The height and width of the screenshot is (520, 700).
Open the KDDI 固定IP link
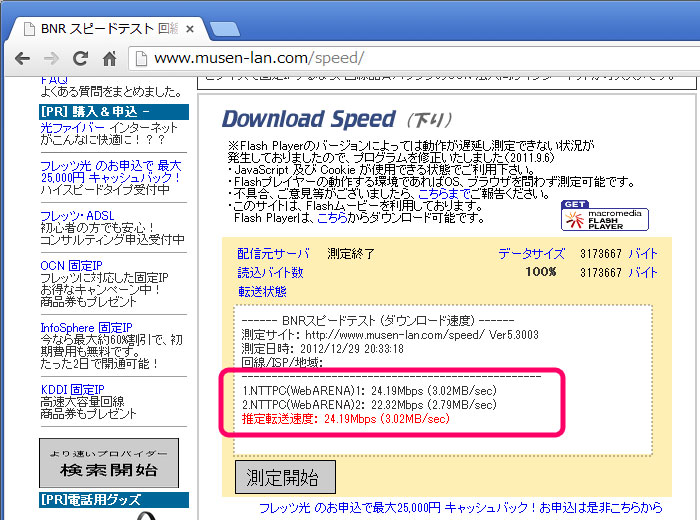tap(72, 390)
